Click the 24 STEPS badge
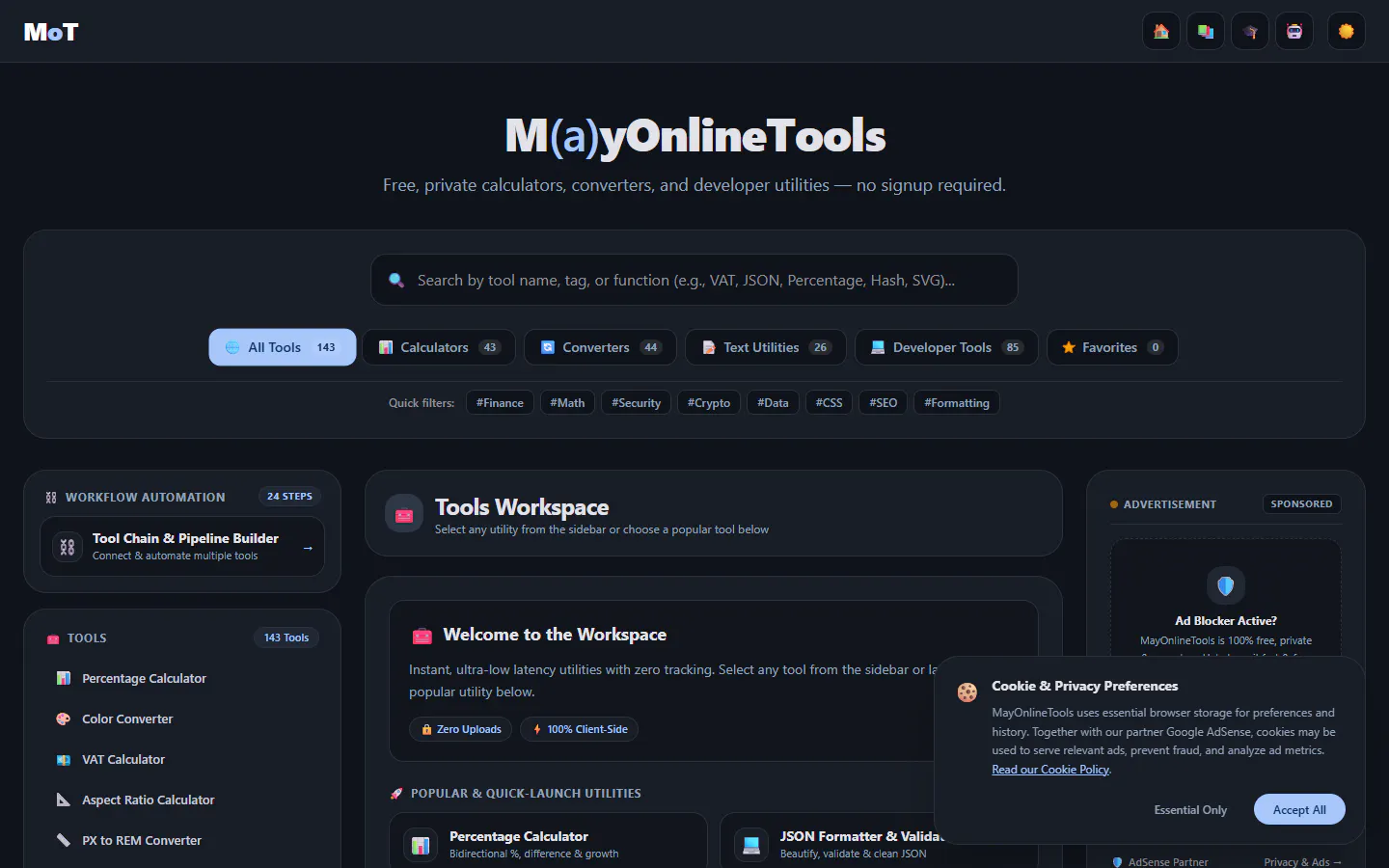The image size is (1389, 868). point(289,497)
